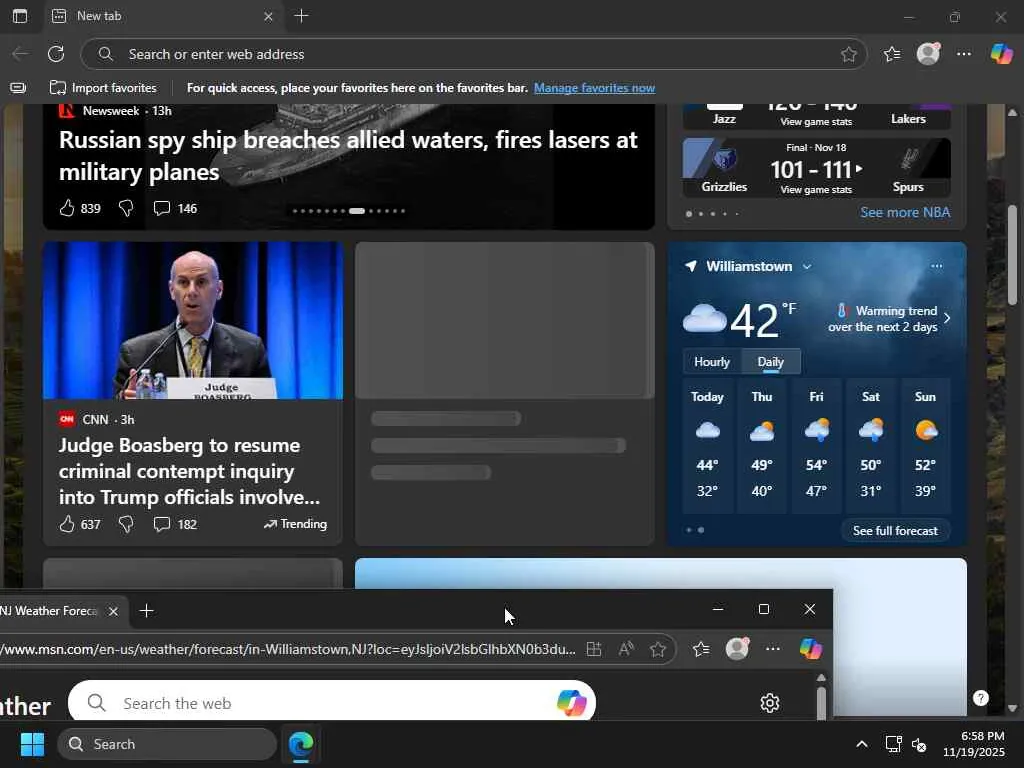
Task: Click Import favorites button
Action: (x=103, y=88)
